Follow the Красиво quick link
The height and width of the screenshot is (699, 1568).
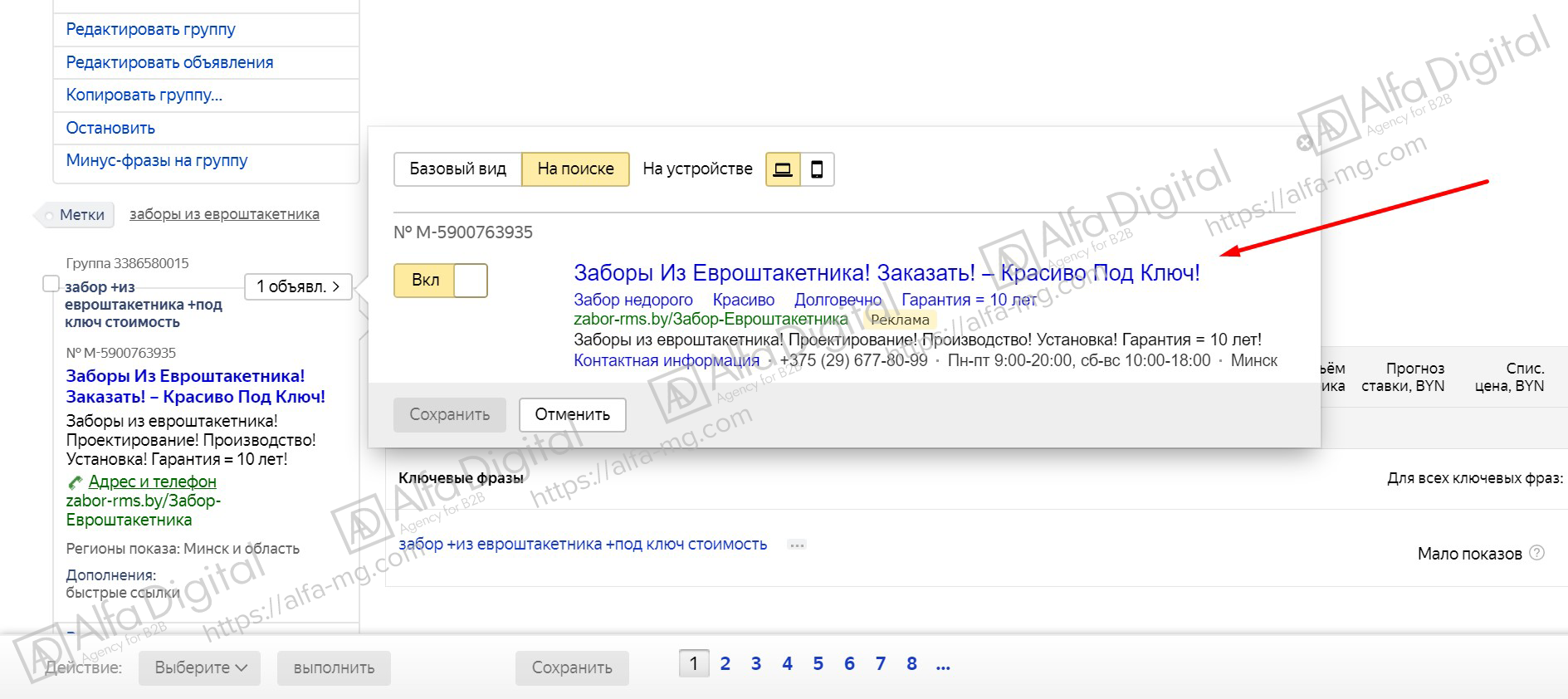pos(744,300)
